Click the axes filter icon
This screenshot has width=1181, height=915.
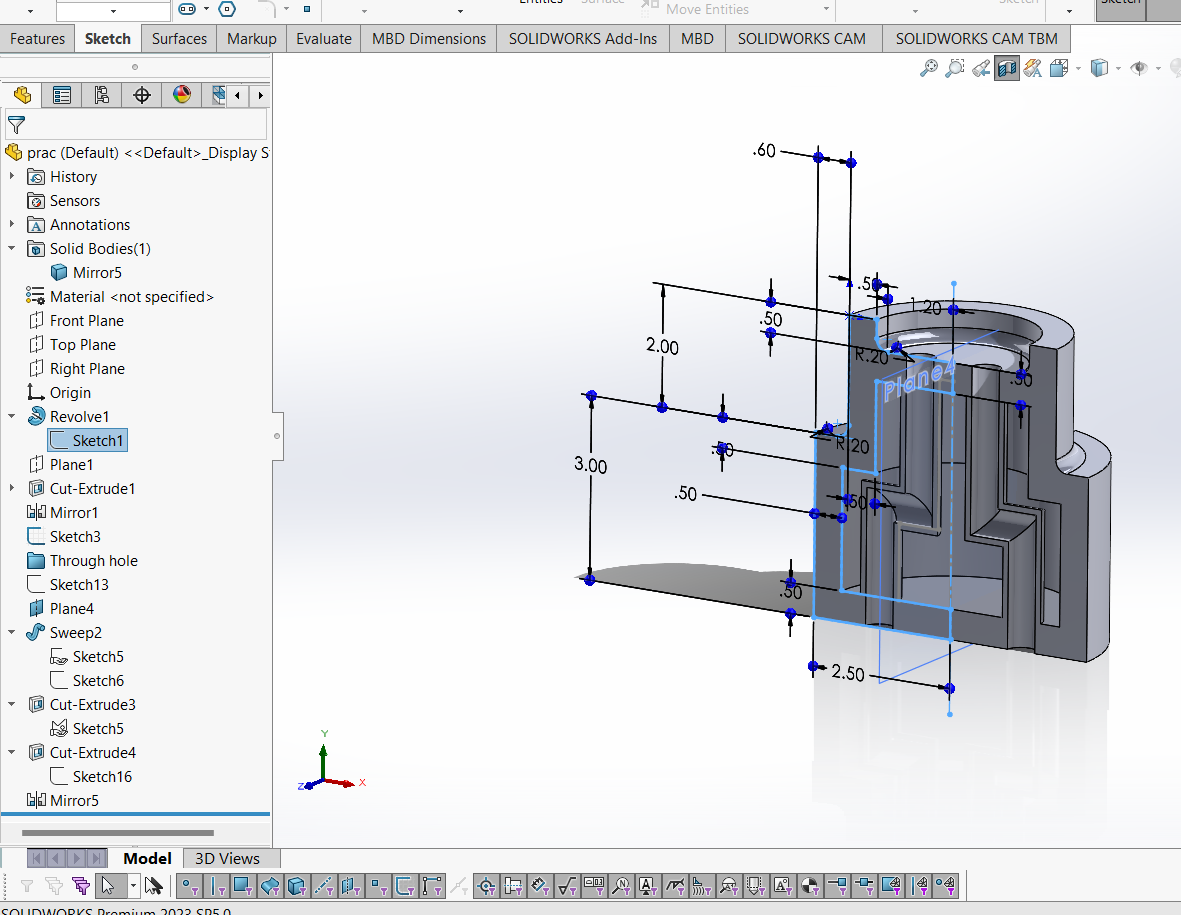coord(324,886)
